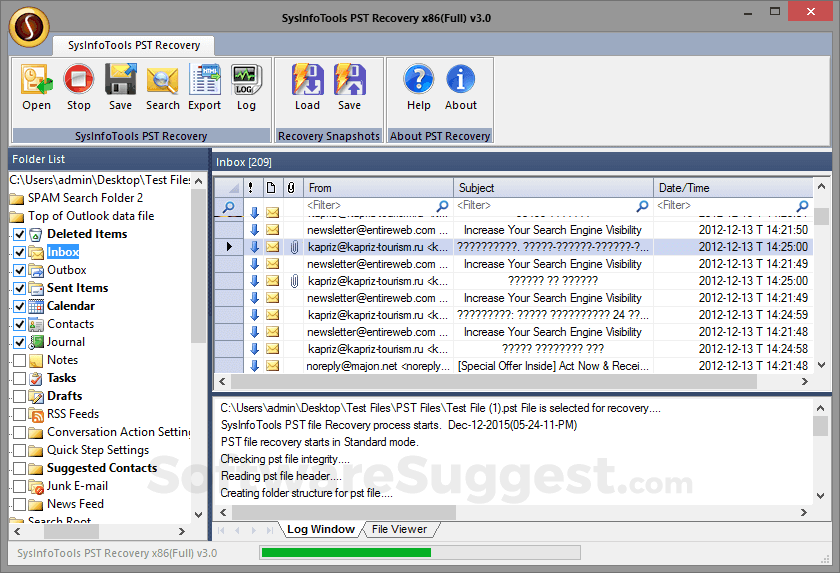Check the Junk E-mail folder checkbox
Image resolution: width=840 pixels, height=573 pixels.
(19, 486)
